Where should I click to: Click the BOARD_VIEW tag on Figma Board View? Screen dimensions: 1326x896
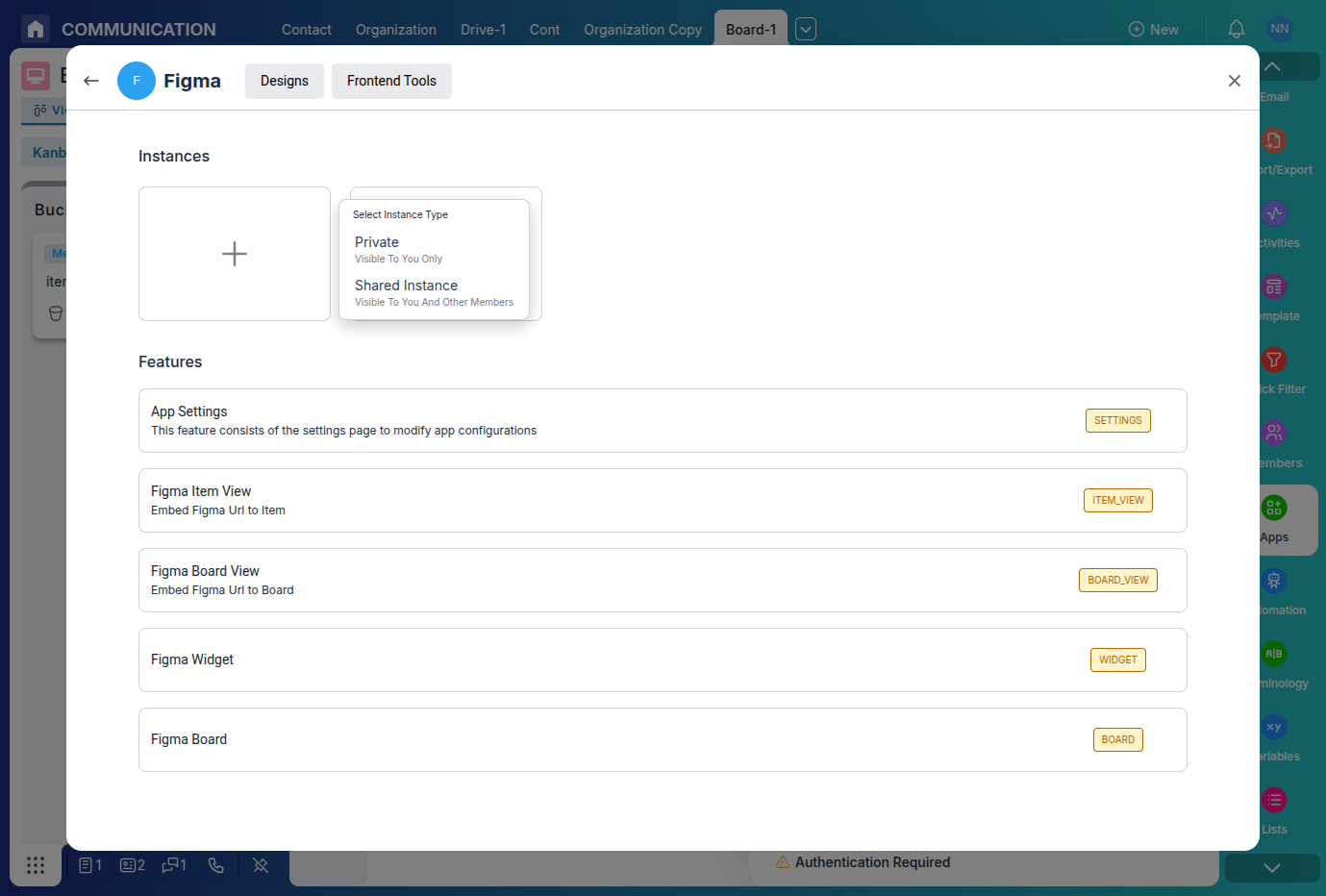[1117, 580]
